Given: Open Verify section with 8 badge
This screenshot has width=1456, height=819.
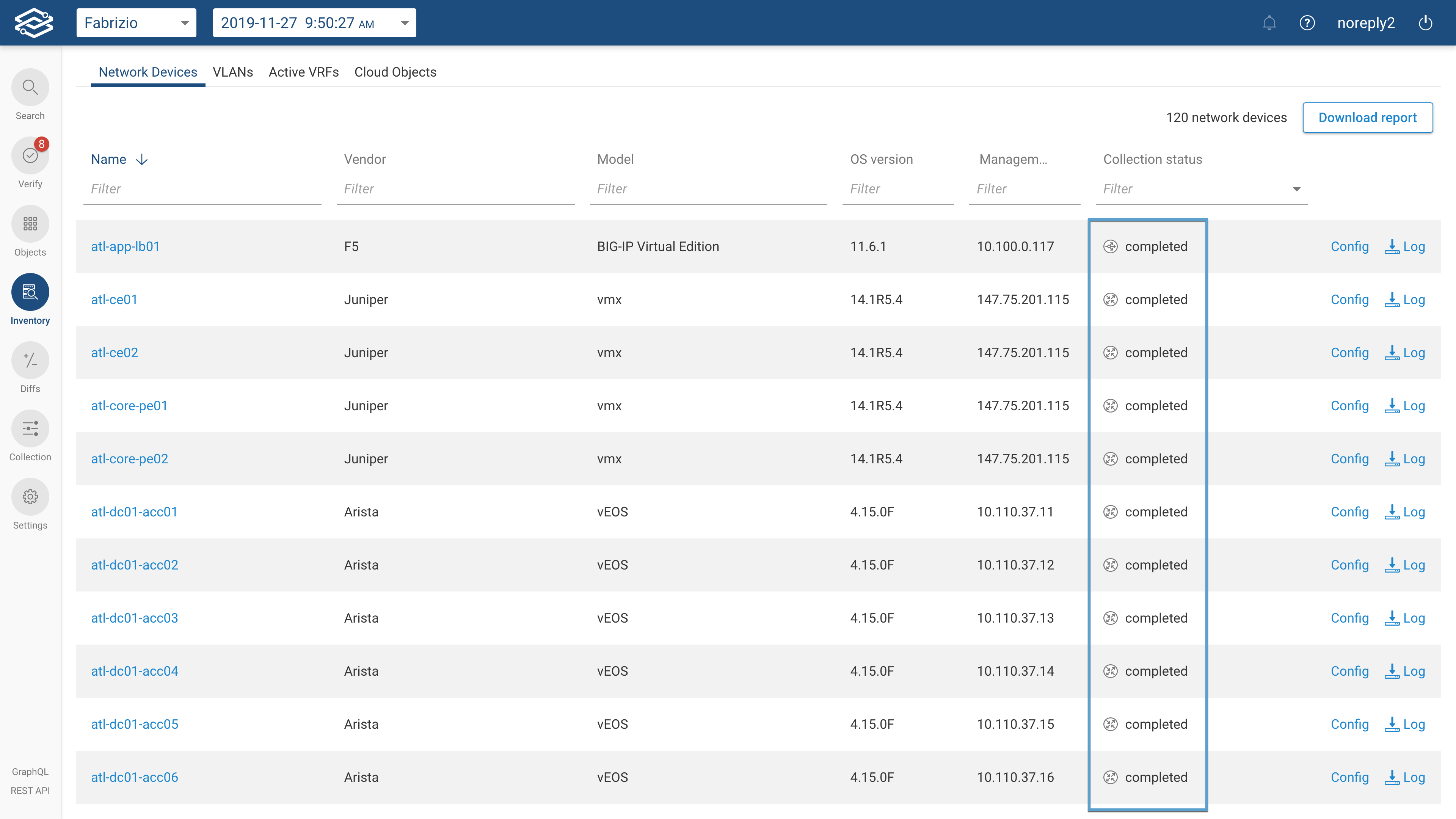Looking at the screenshot, I should click(30, 155).
